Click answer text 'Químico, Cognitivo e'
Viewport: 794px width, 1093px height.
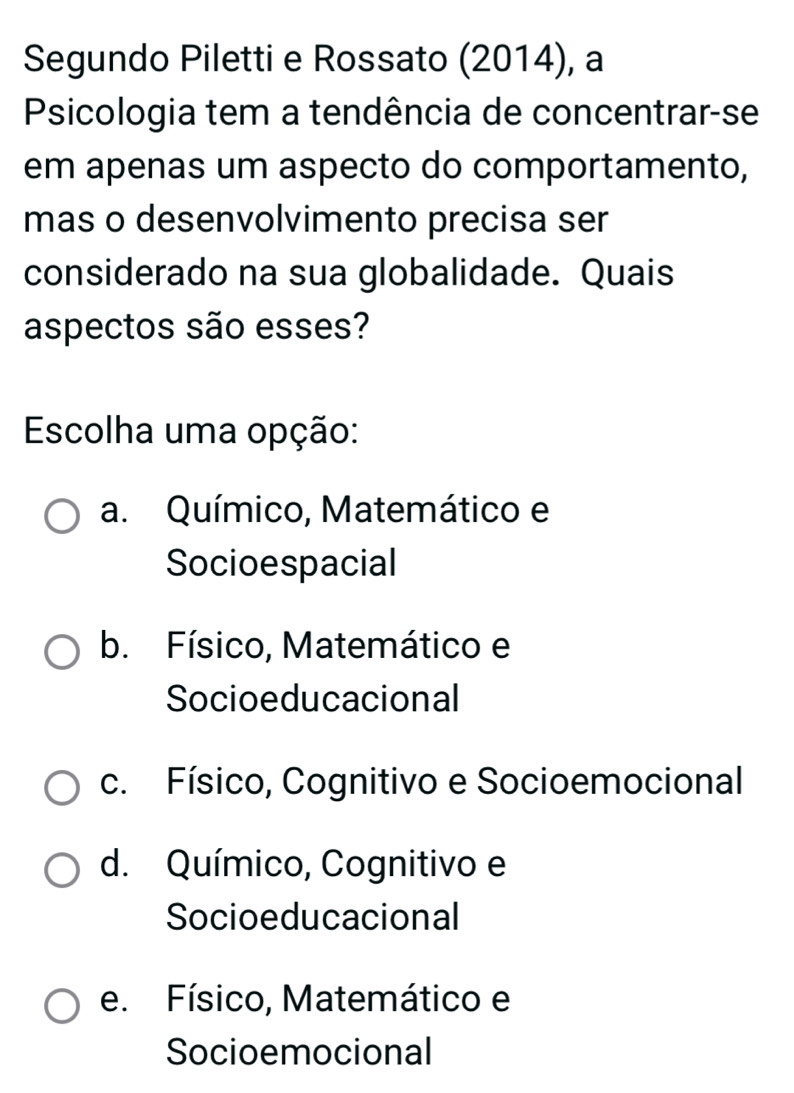[336, 863]
